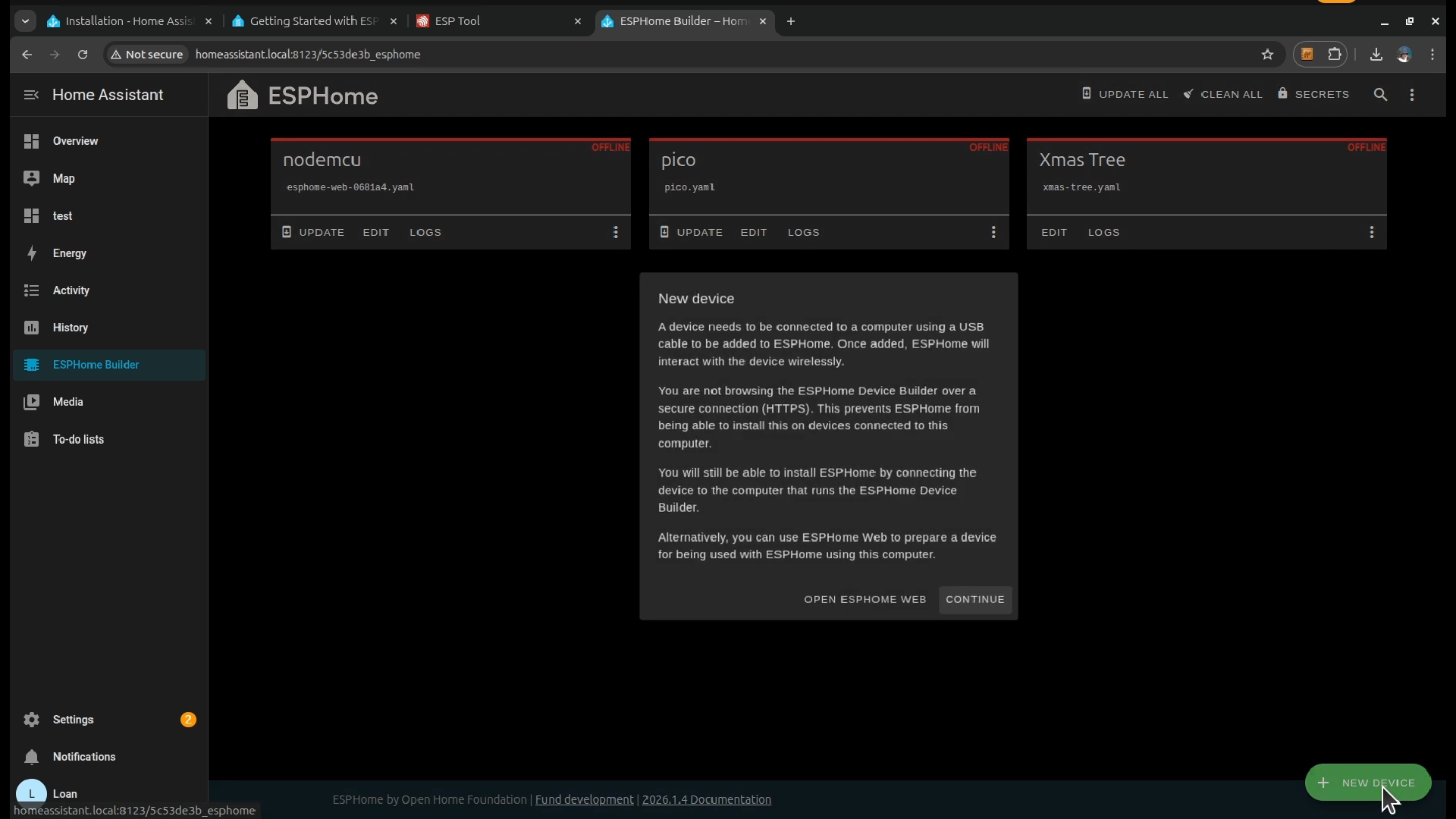1456x819 pixels.
Task: Open Overview dashboard in sidebar
Action: pyautogui.click(x=109, y=141)
